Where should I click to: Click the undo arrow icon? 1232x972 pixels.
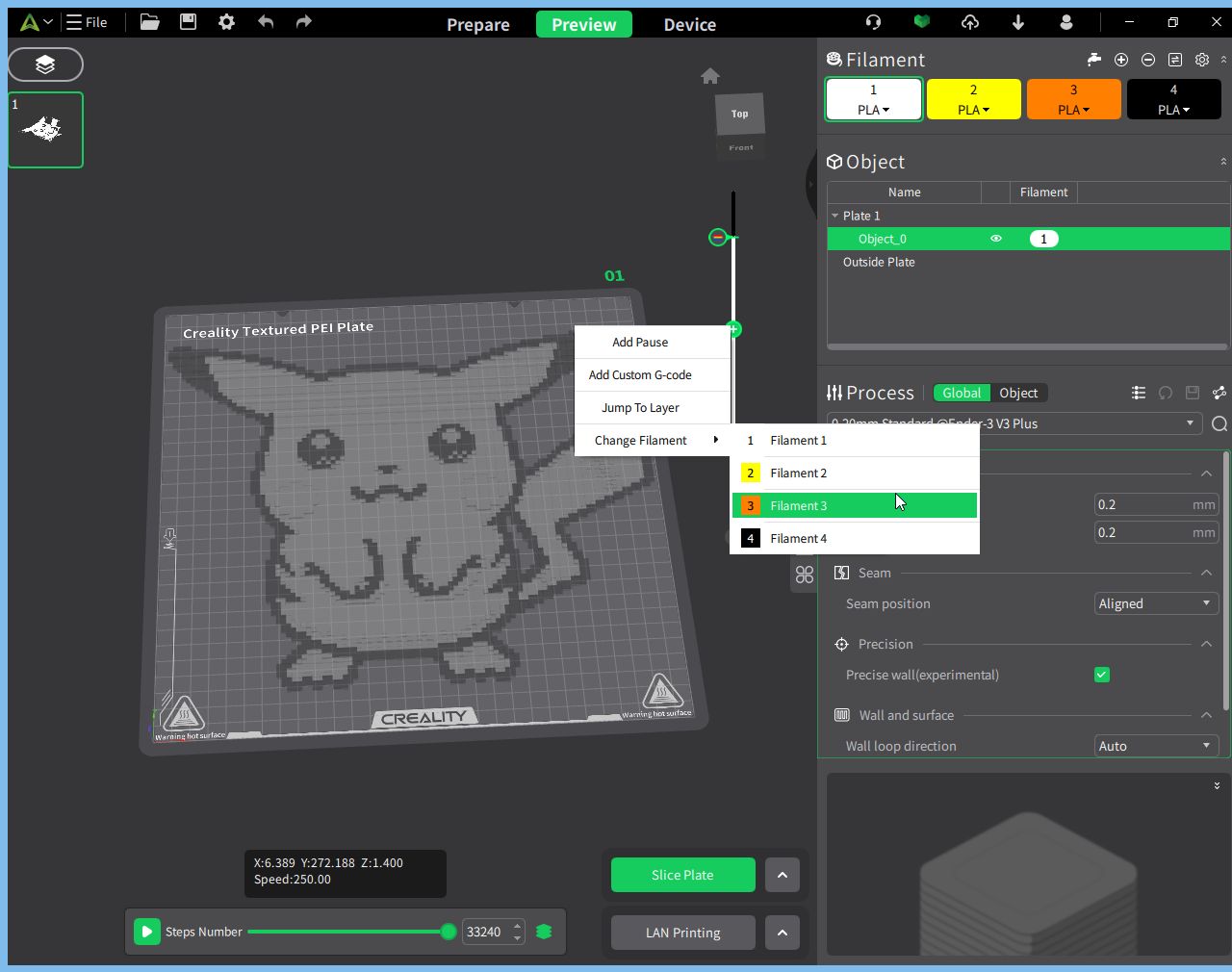point(266,21)
